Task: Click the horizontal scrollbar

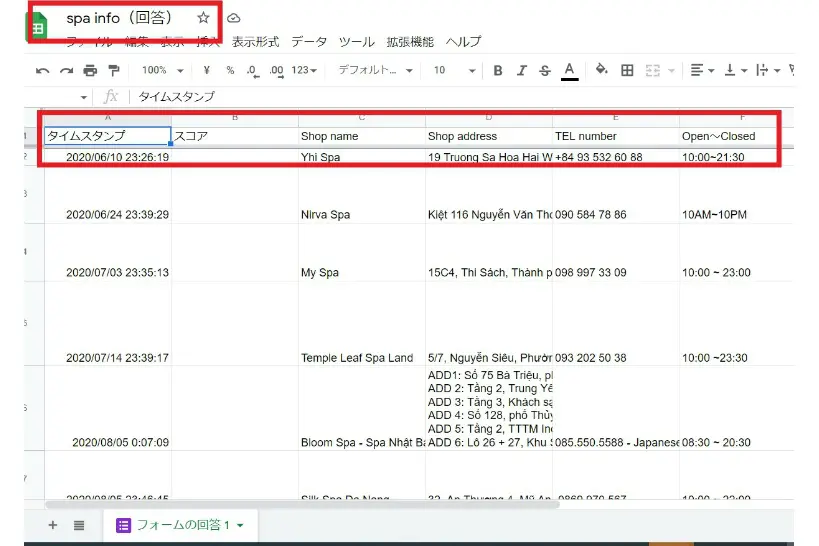Action: point(302,505)
